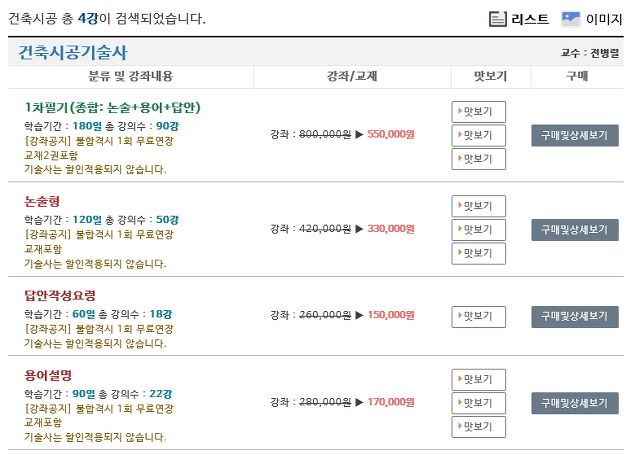The width and height of the screenshot is (635, 455).
Task: Click second 맛보기 preview for 용어설명 course
Action: coord(478,403)
